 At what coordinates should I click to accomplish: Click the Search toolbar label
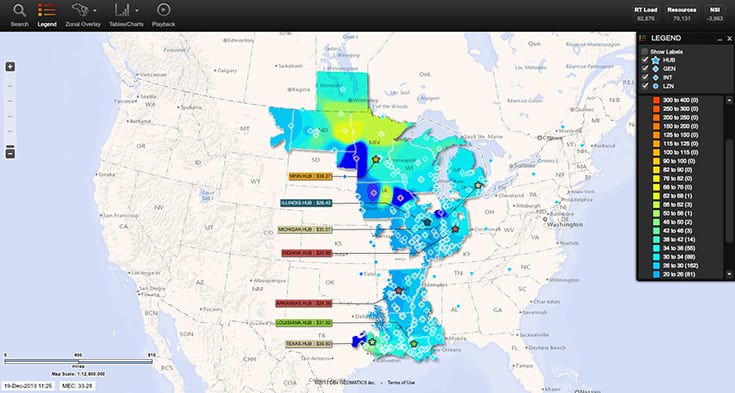click(19, 24)
